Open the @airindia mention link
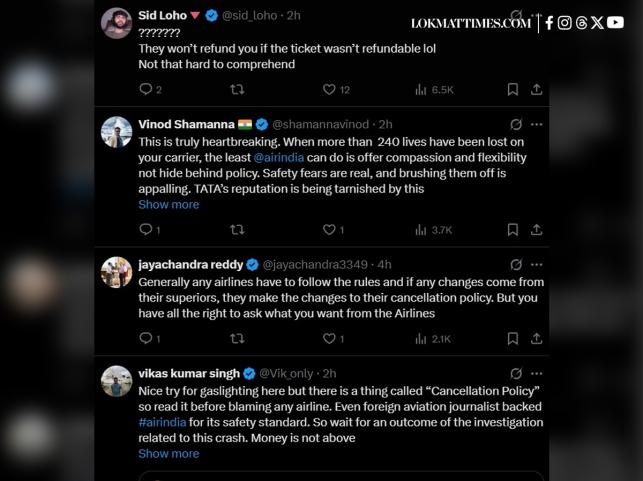643x481 pixels. [284, 158]
